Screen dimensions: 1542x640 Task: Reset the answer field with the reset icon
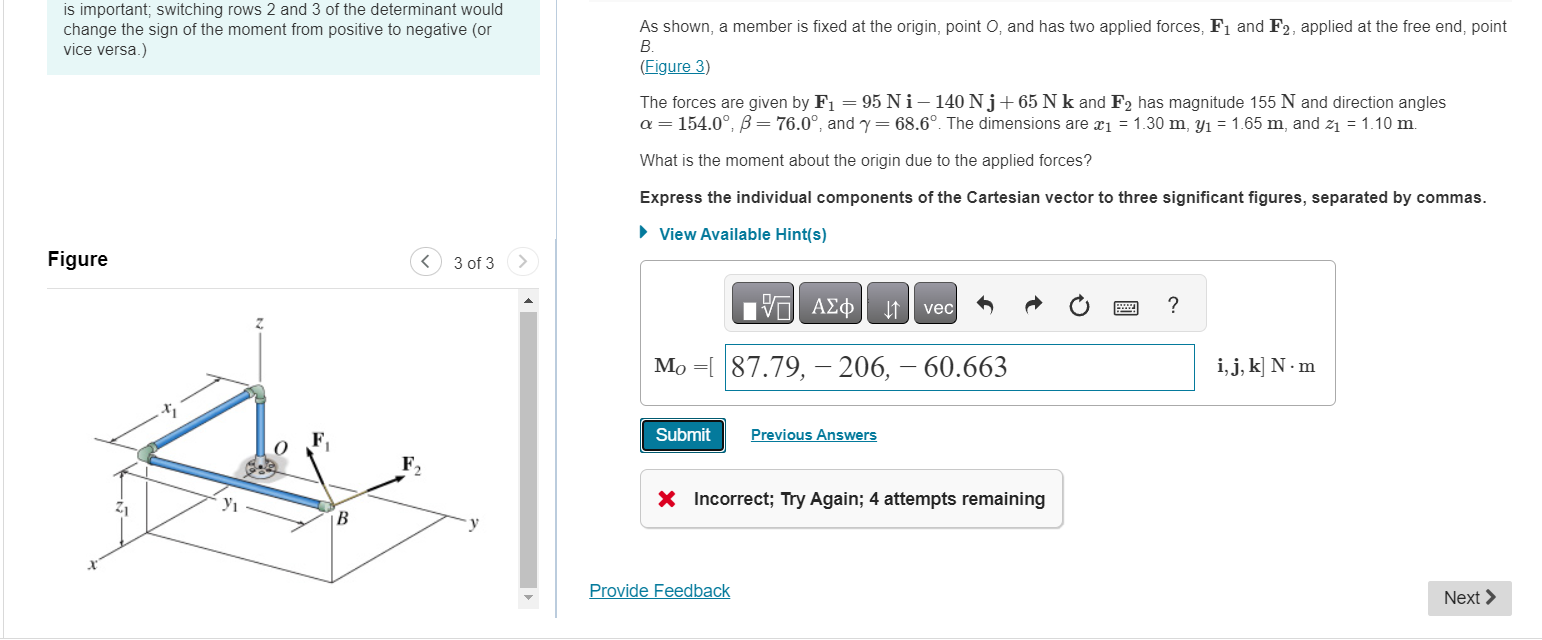1079,303
